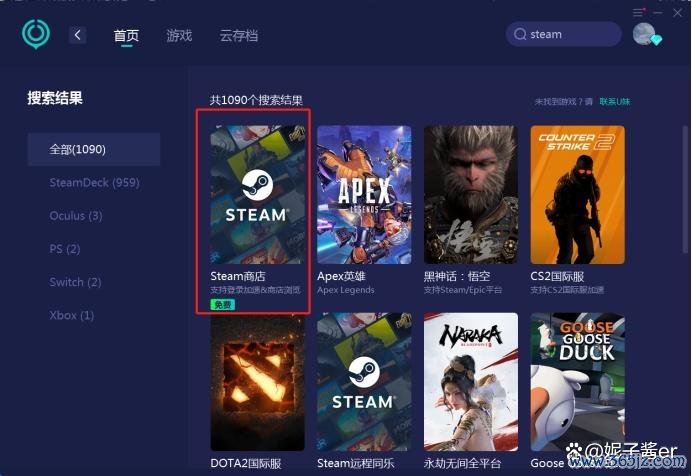Filter results by Xbox (1)
This screenshot has width=692, height=476.
click(x=72, y=315)
